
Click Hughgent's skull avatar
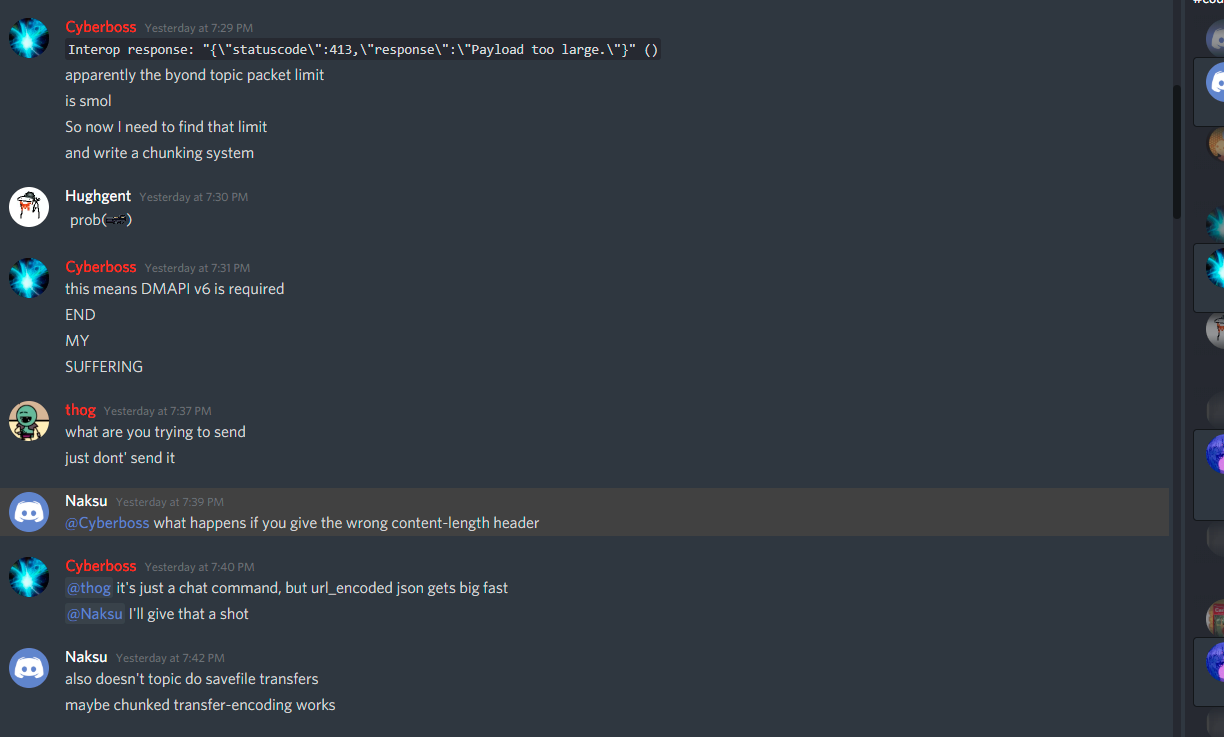[x=29, y=207]
